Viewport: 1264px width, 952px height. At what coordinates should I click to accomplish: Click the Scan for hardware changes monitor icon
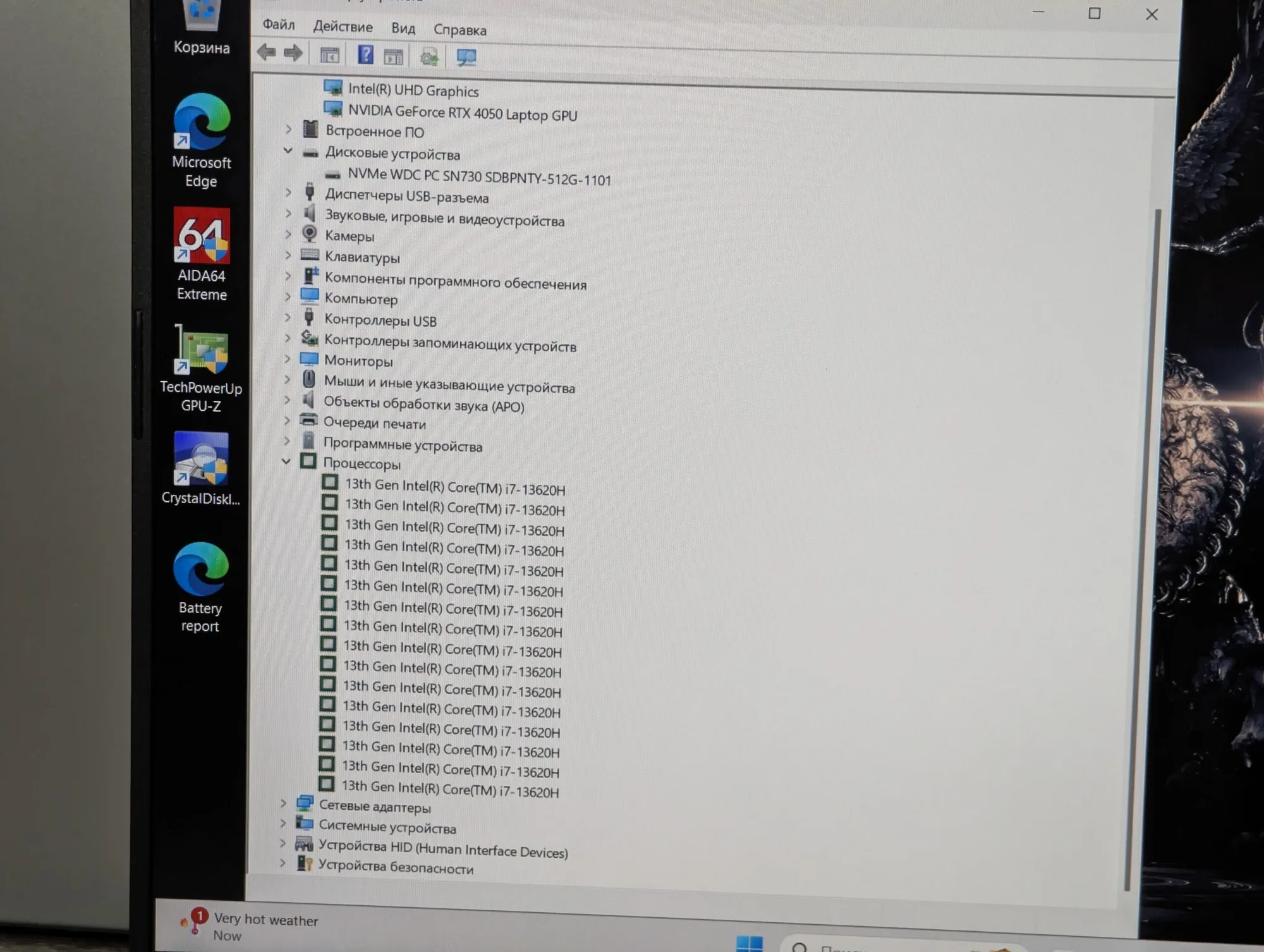466,58
